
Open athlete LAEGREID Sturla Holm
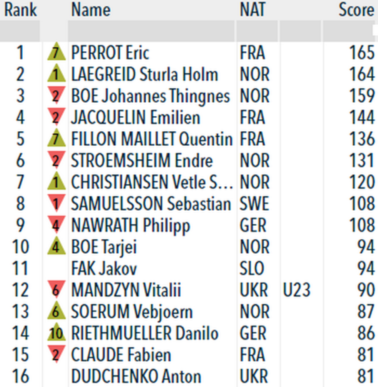145,75
